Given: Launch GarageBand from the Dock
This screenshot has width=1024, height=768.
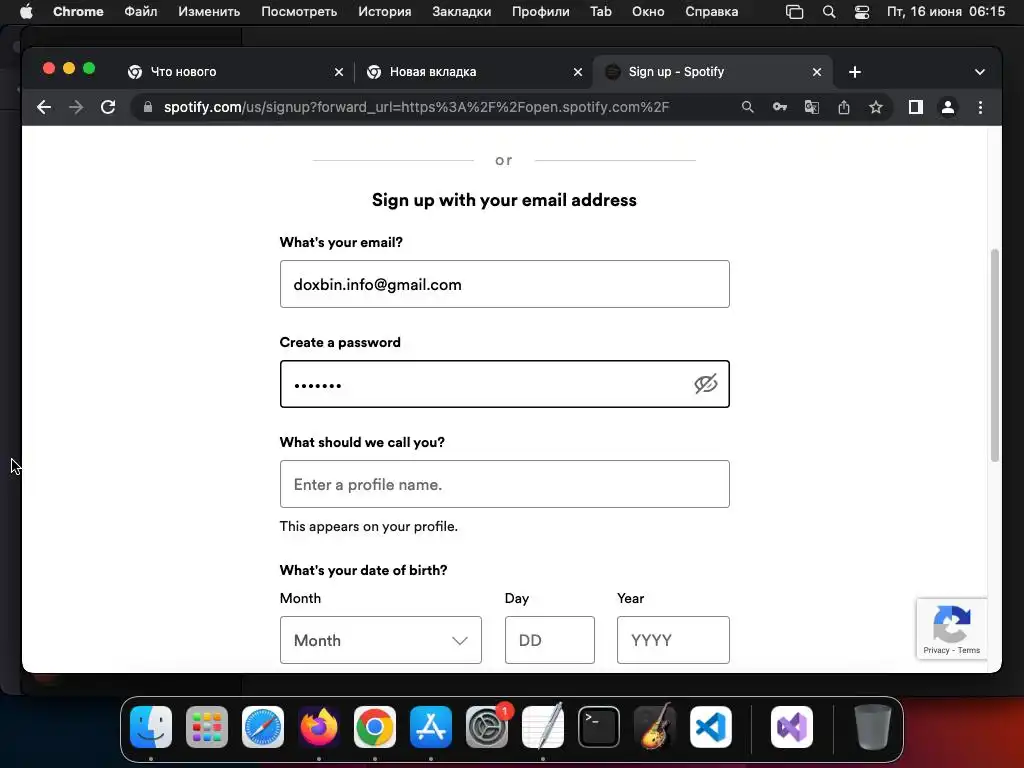Looking at the screenshot, I should (655, 727).
